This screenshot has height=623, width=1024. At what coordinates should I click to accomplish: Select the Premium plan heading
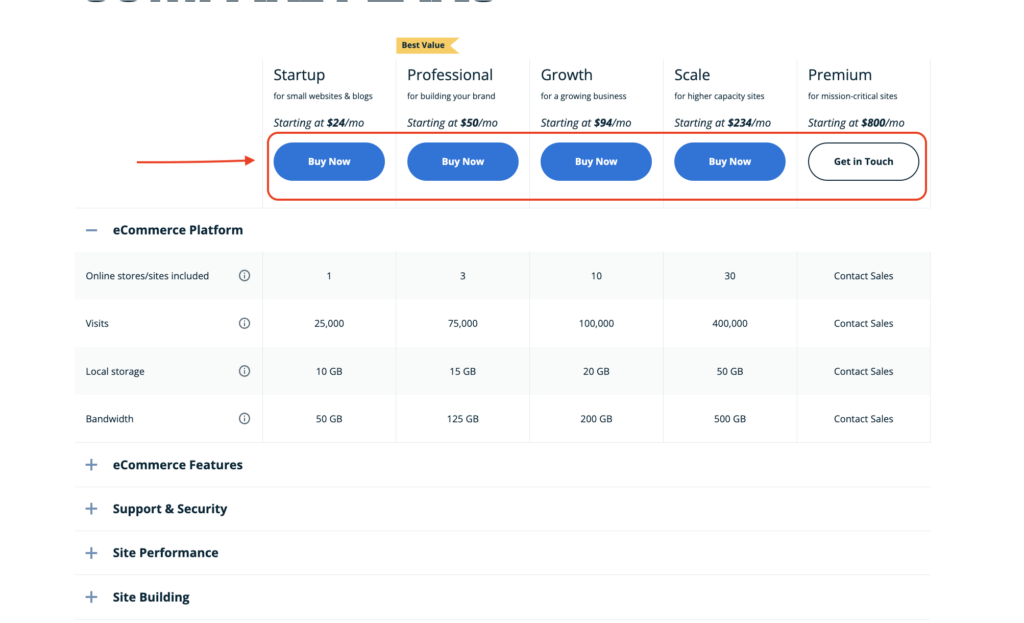[840, 75]
